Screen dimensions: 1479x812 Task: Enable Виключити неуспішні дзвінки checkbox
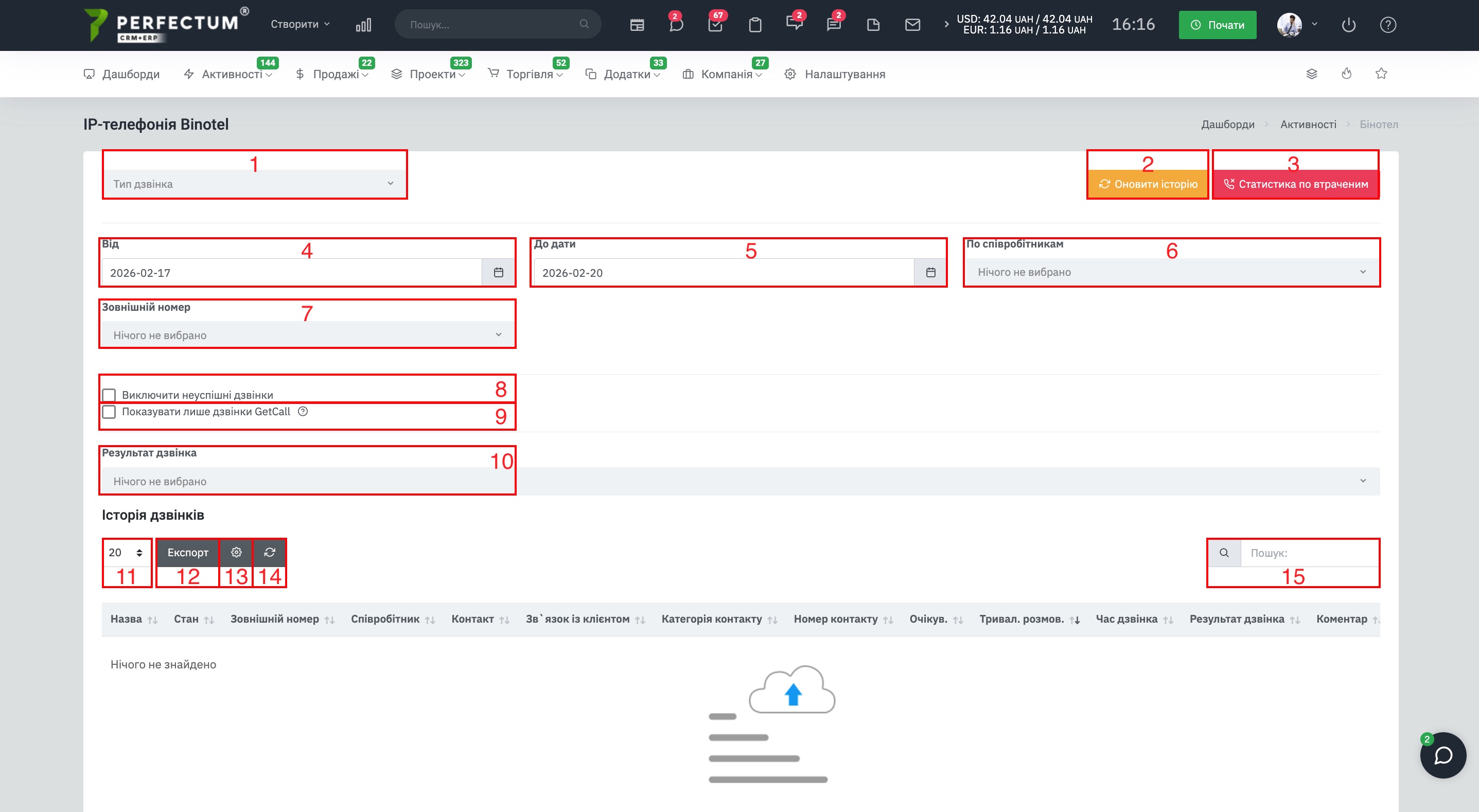(x=109, y=395)
